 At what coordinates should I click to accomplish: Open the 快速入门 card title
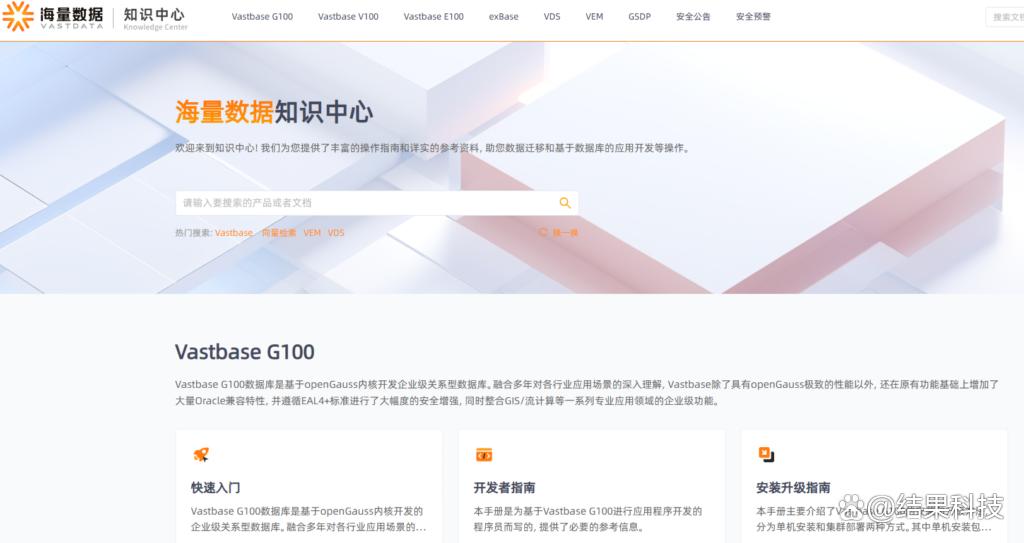(216, 487)
